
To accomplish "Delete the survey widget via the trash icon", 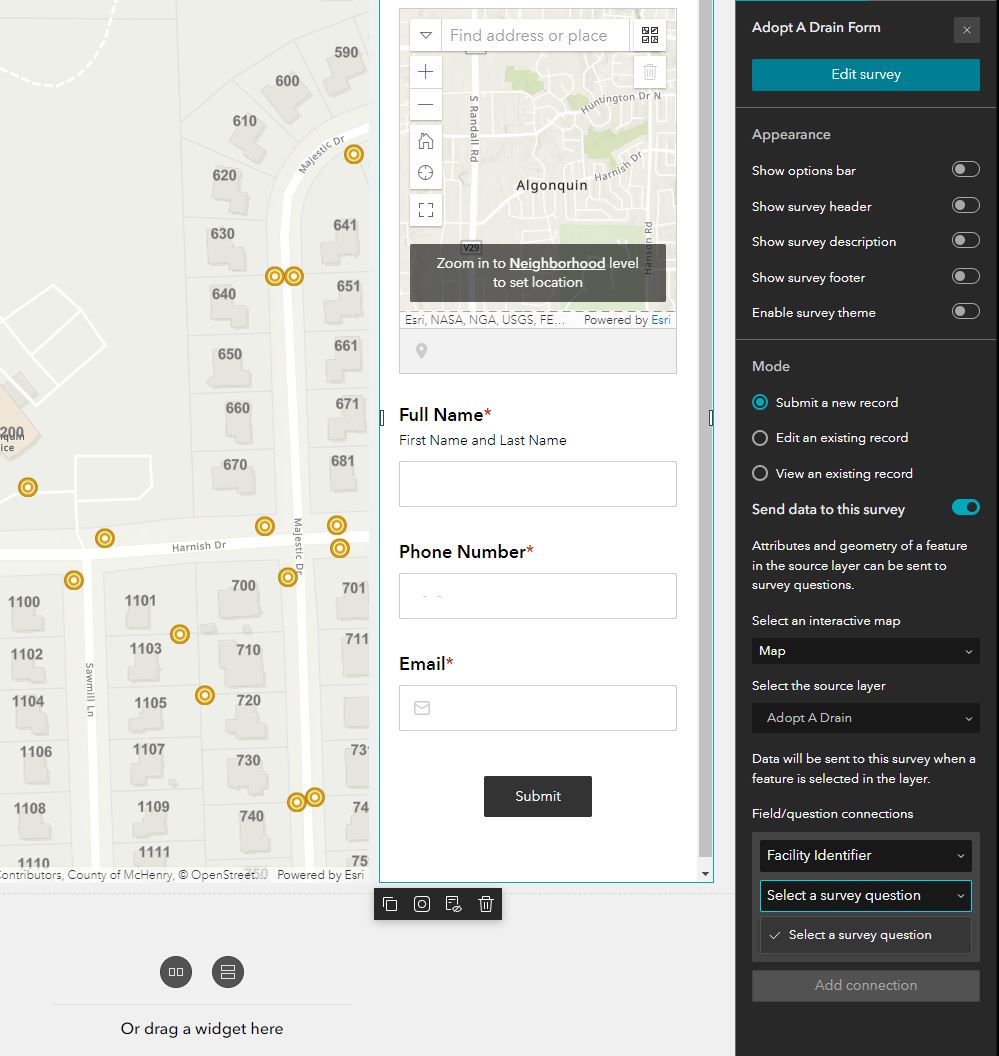I will tap(485, 903).
